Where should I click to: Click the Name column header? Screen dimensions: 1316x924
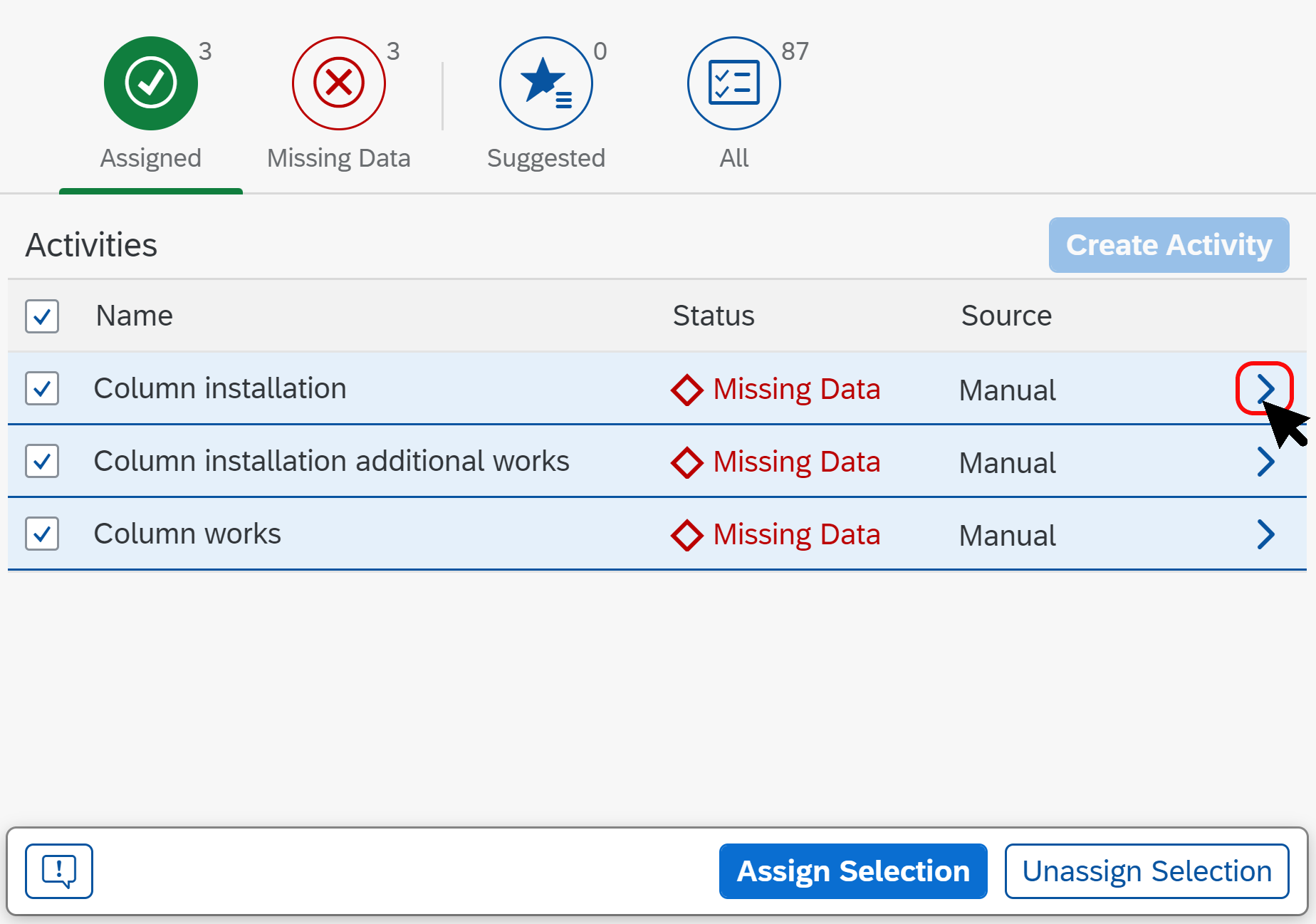(x=135, y=316)
